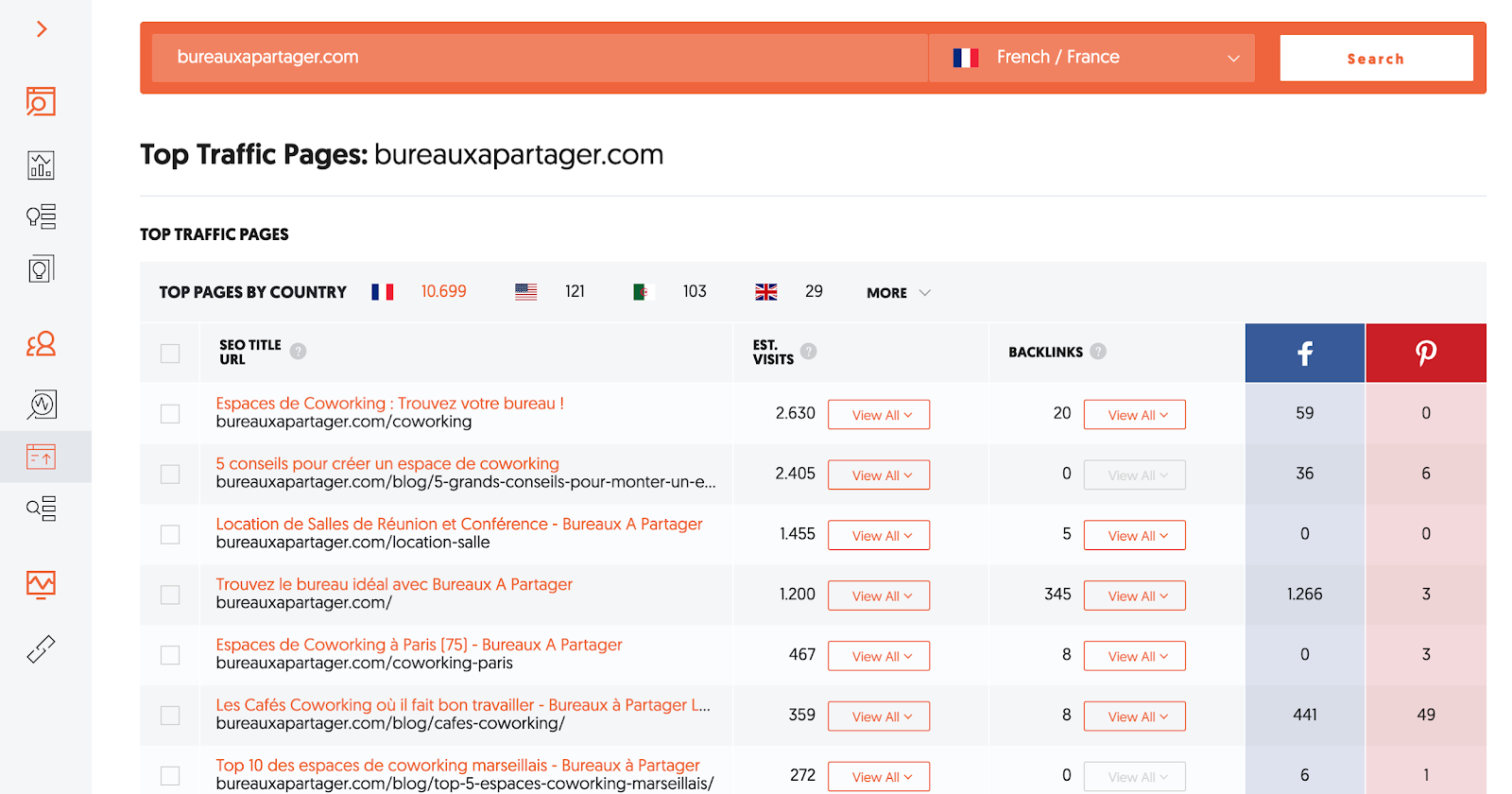Check the Trouvez le bureau idéal row checkbox
The width and height of the screenshot is (1512, 794).
point(170,595)
